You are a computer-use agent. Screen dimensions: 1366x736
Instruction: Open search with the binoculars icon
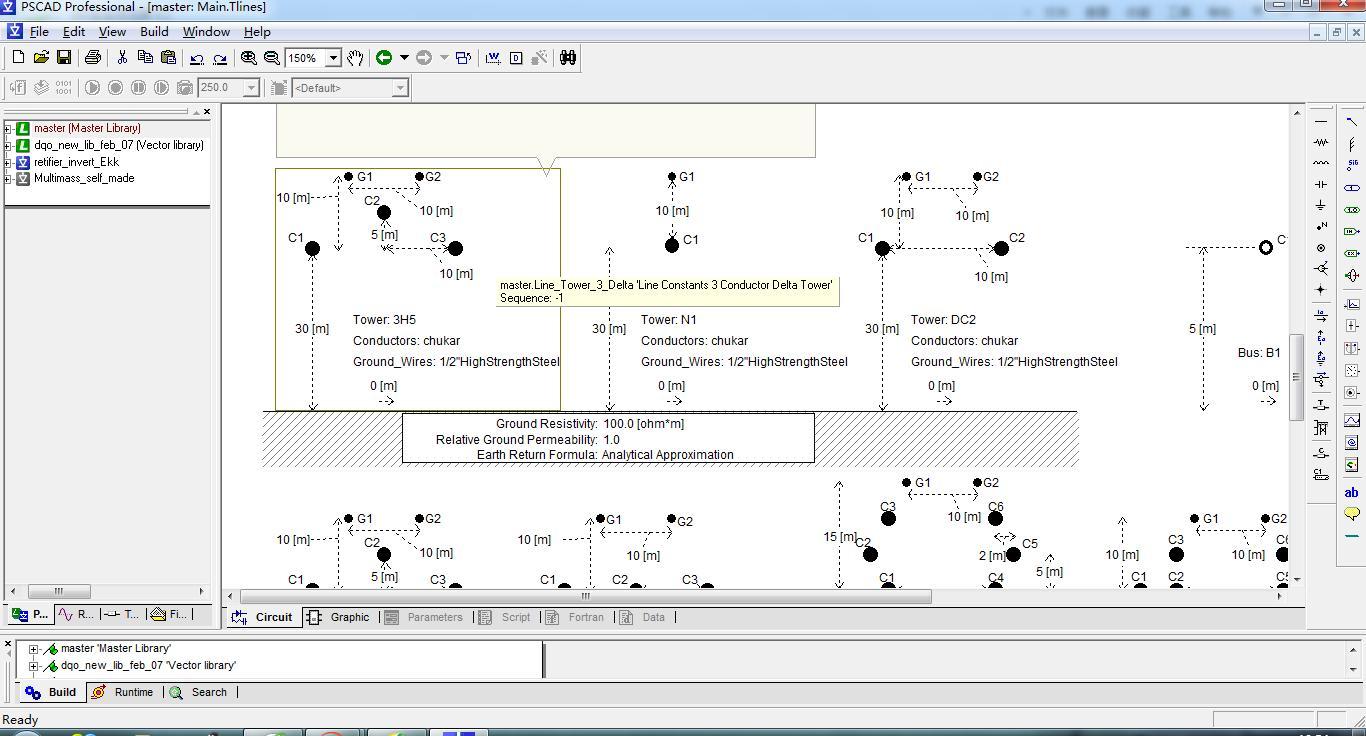pos(568,58)
